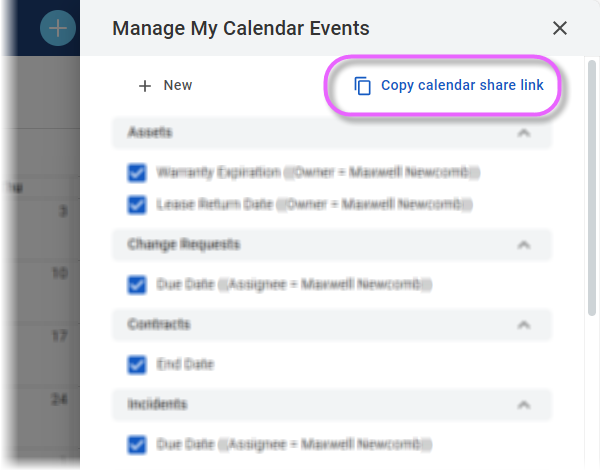600x471 pixels.
Task: Toggle Contracts End Date checkbox
Action: point(137,364)
